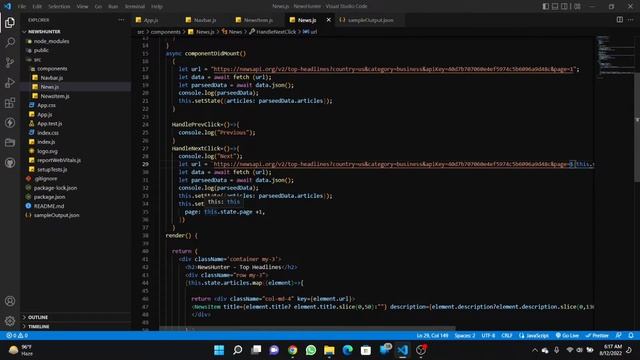Open README.md in the file tree
The width and height of the screenshot is (640, 360).
tap(49, 206)
